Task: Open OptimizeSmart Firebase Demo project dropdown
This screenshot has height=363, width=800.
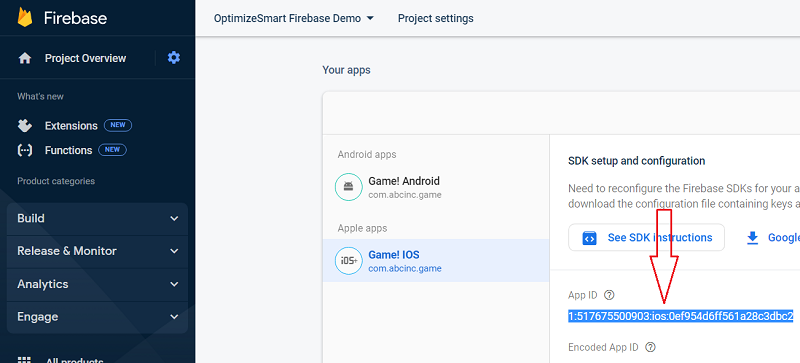Action: click(x=294, y=18)
